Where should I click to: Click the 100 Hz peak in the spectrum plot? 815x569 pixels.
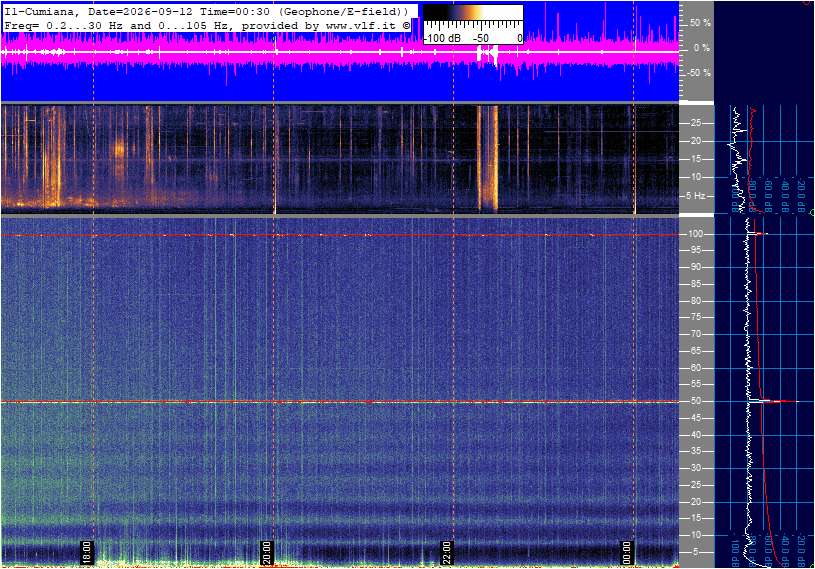pyautogui.click(x=758, y=234)
